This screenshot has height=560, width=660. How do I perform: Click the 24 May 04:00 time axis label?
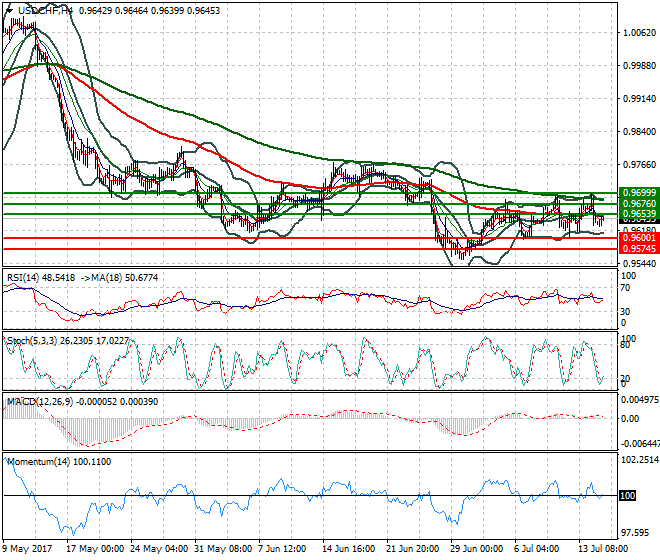point(159,549)
